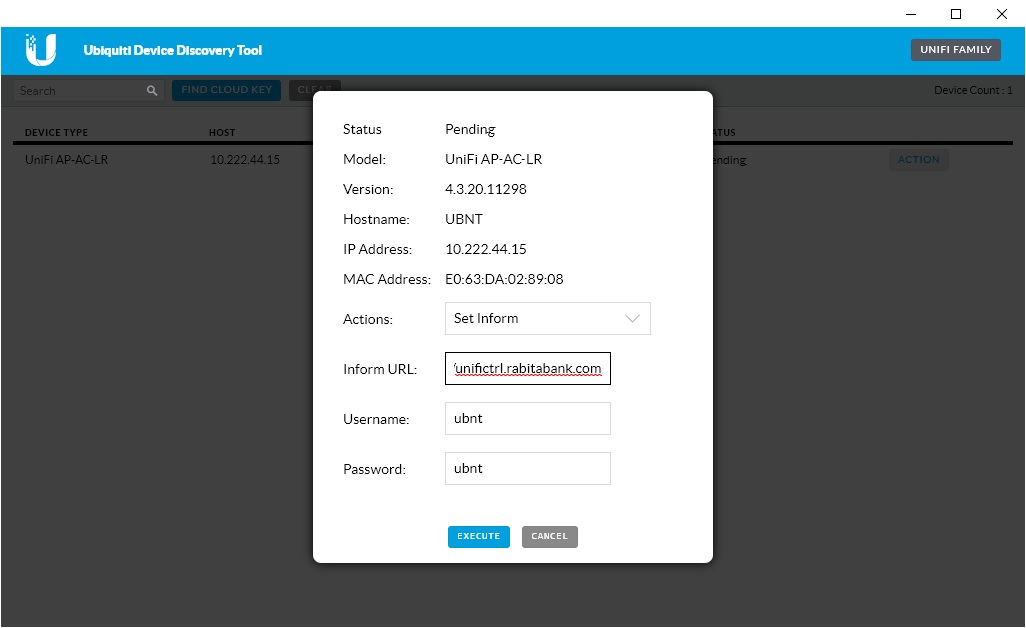Click the search magnifier icon

152,91
